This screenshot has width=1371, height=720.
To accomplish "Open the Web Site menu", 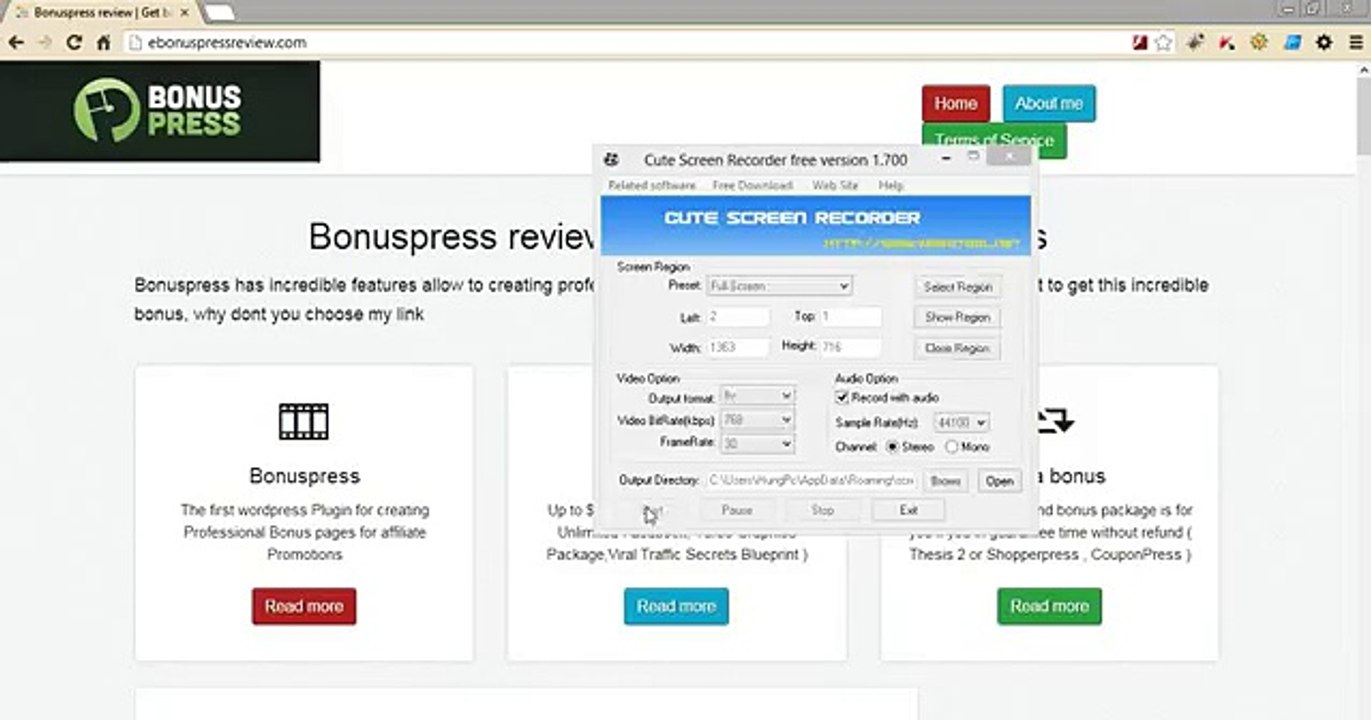I will pos(835,186).
